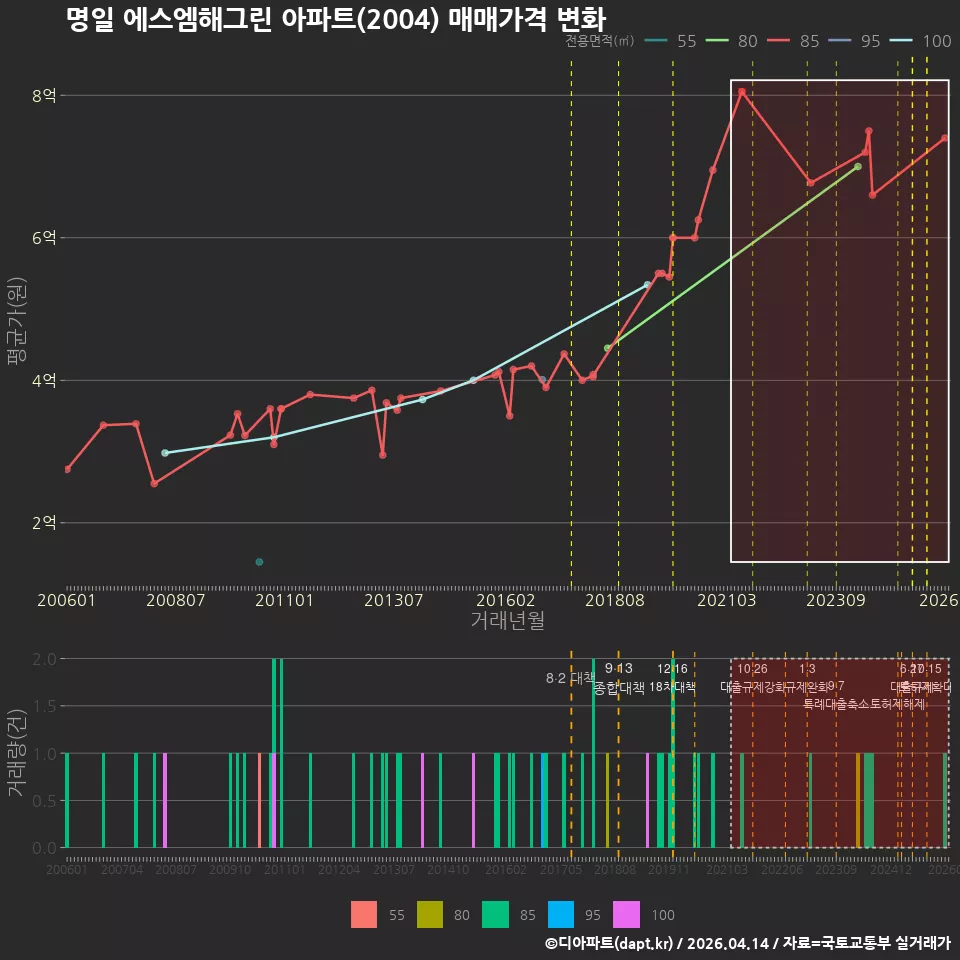This screenshot has height=960, width=960.
Task: Select the isolated teal 55 data point
Action: pos(259,562)
